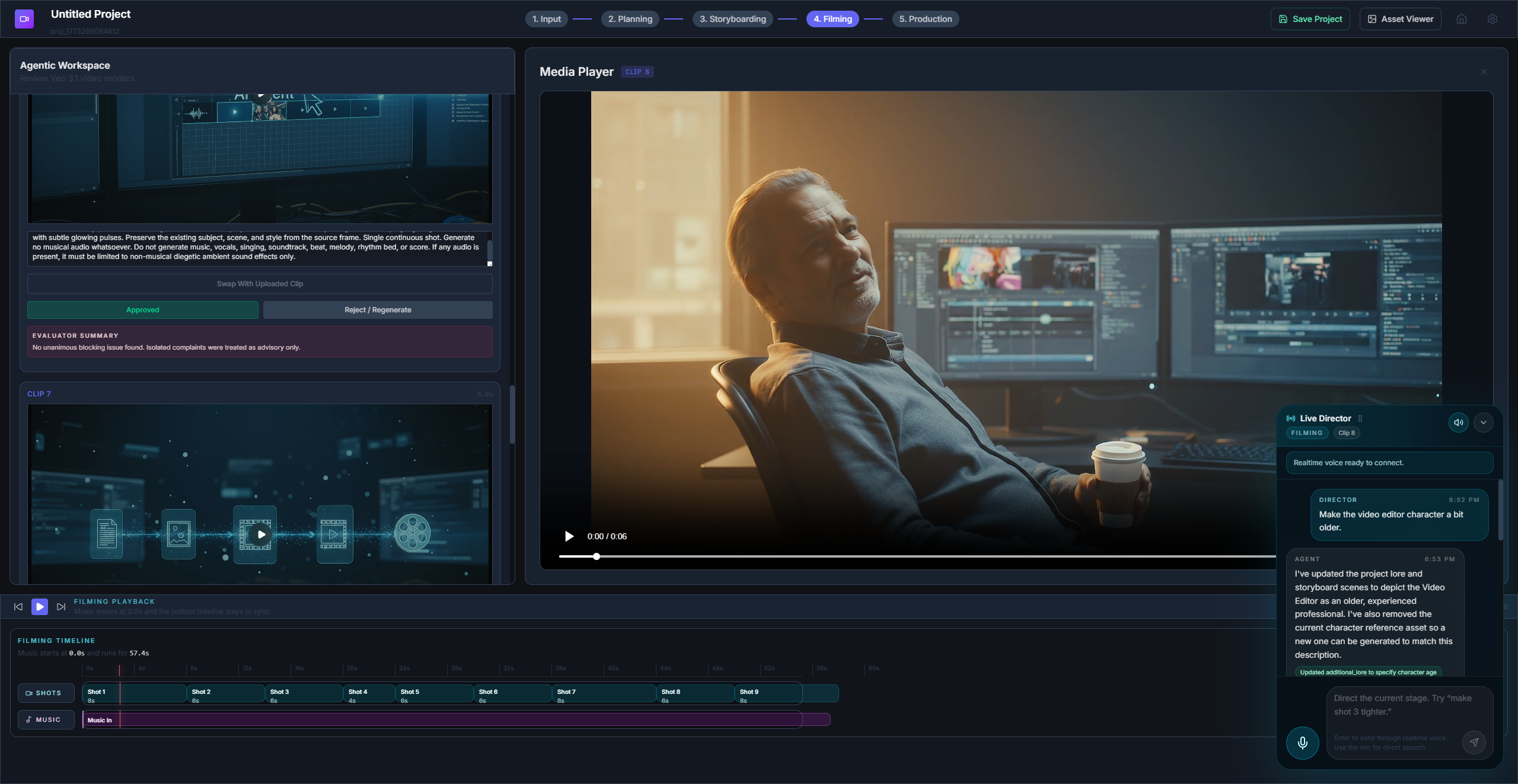Click Reject / Regenerate button
This screenshot has height=784, width=1518.
pos(378,310)
